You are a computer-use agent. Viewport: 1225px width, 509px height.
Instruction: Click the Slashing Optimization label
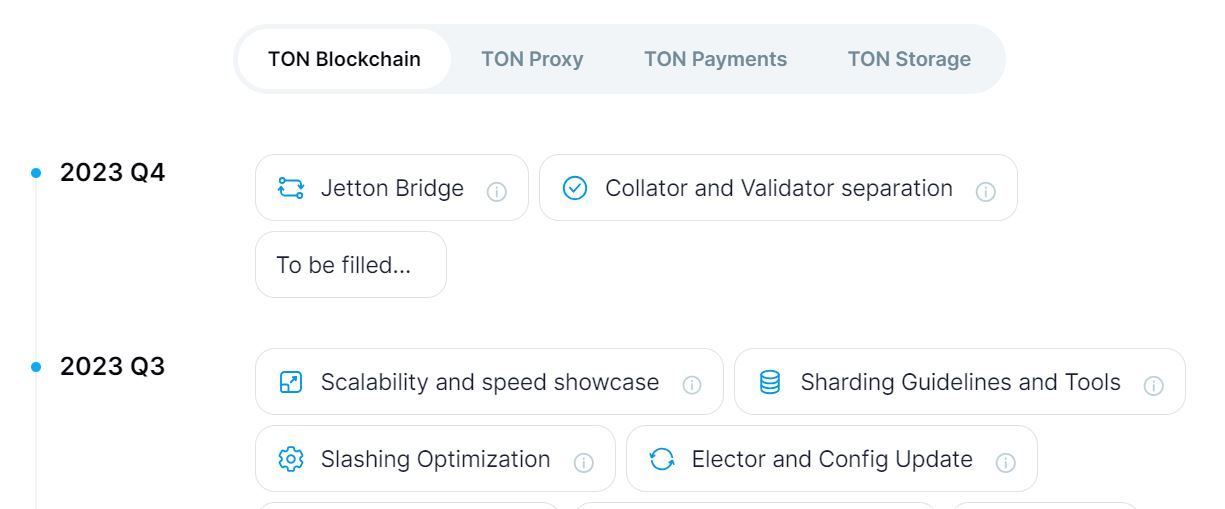click(x=435, y=459)
